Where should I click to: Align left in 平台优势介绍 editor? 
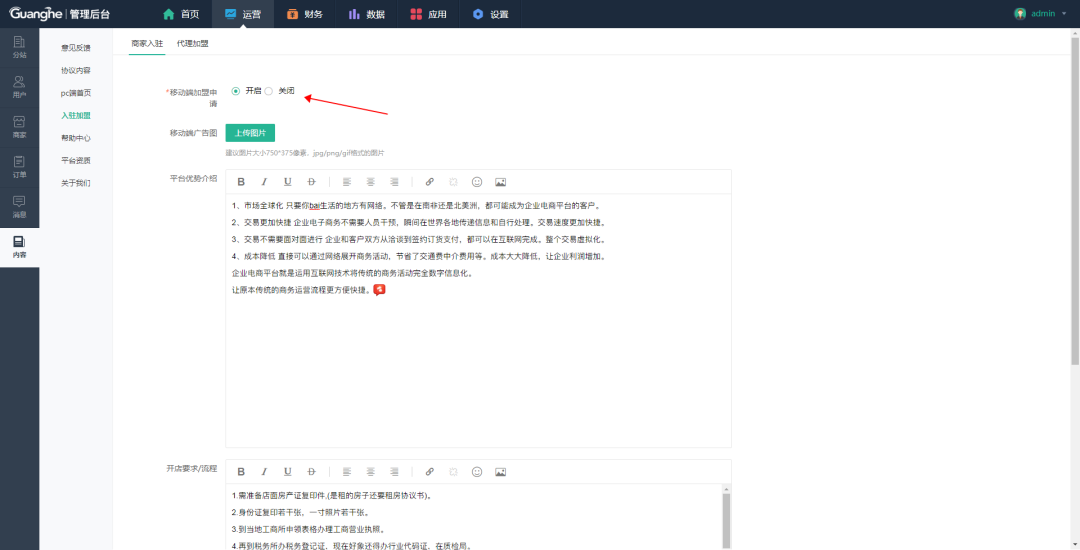347,182
